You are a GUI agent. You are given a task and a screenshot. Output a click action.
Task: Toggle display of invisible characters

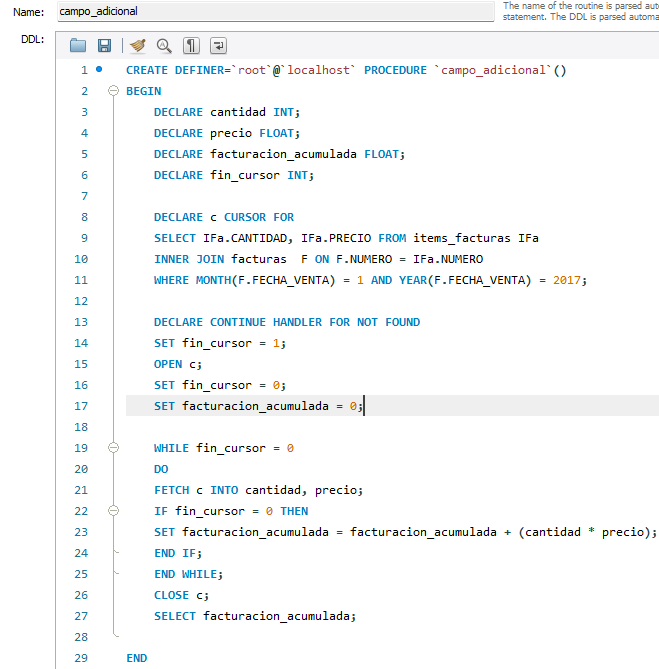click(x=191, y=46)
